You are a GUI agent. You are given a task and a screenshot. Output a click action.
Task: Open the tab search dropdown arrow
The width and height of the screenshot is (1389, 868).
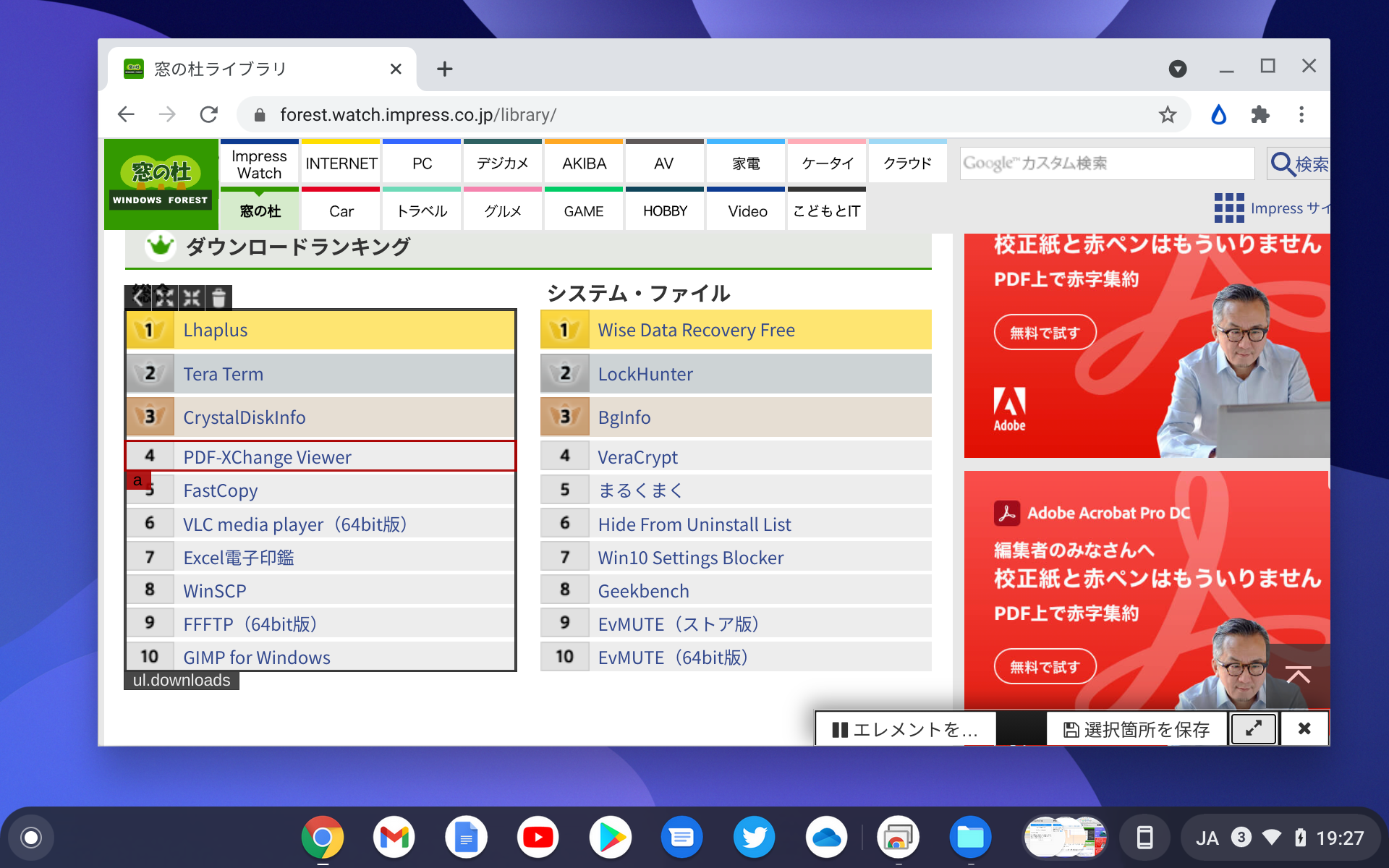[x=1178, y=69]
